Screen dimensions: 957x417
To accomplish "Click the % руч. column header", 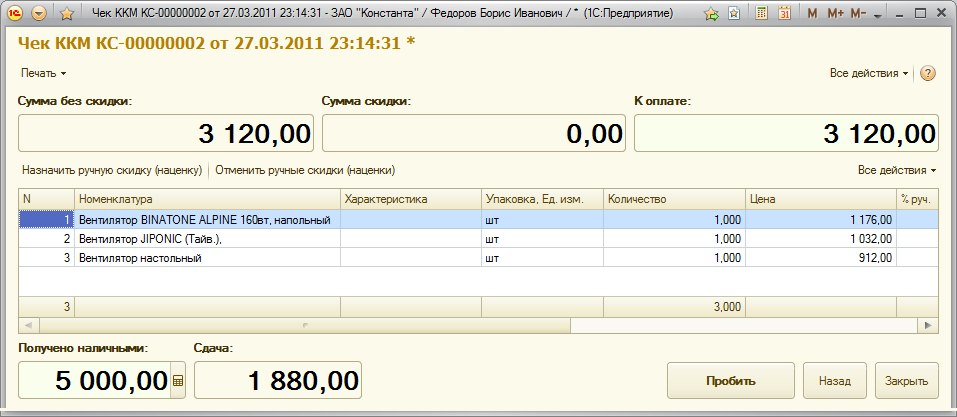I will pos(917,199).
